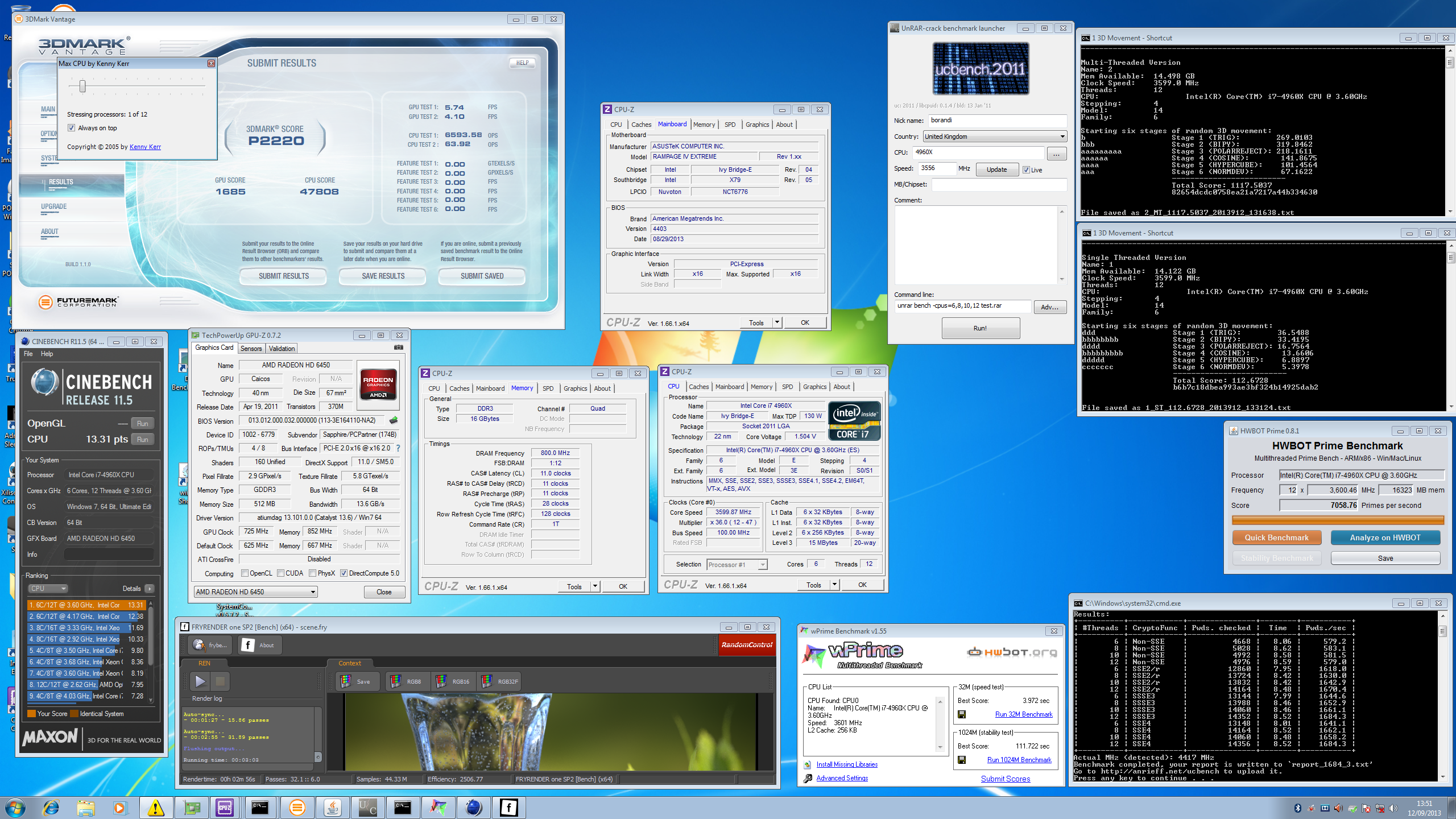Click the Action Center flag tray icon
This screenshot has width=1456, height=819.
coord(1366,808)
